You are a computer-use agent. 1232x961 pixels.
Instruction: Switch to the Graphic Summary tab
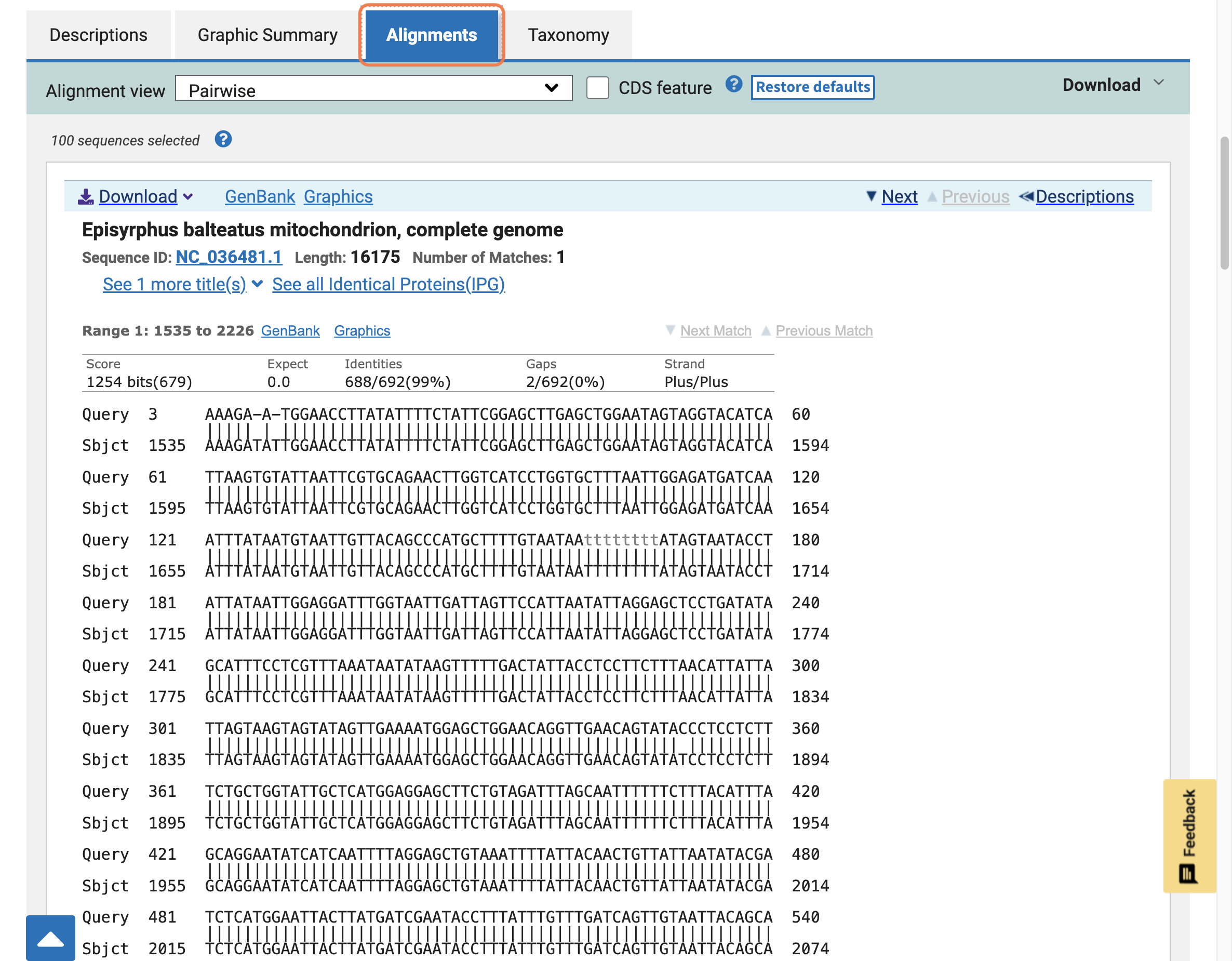pyautogui.click(x=267, y=35)
